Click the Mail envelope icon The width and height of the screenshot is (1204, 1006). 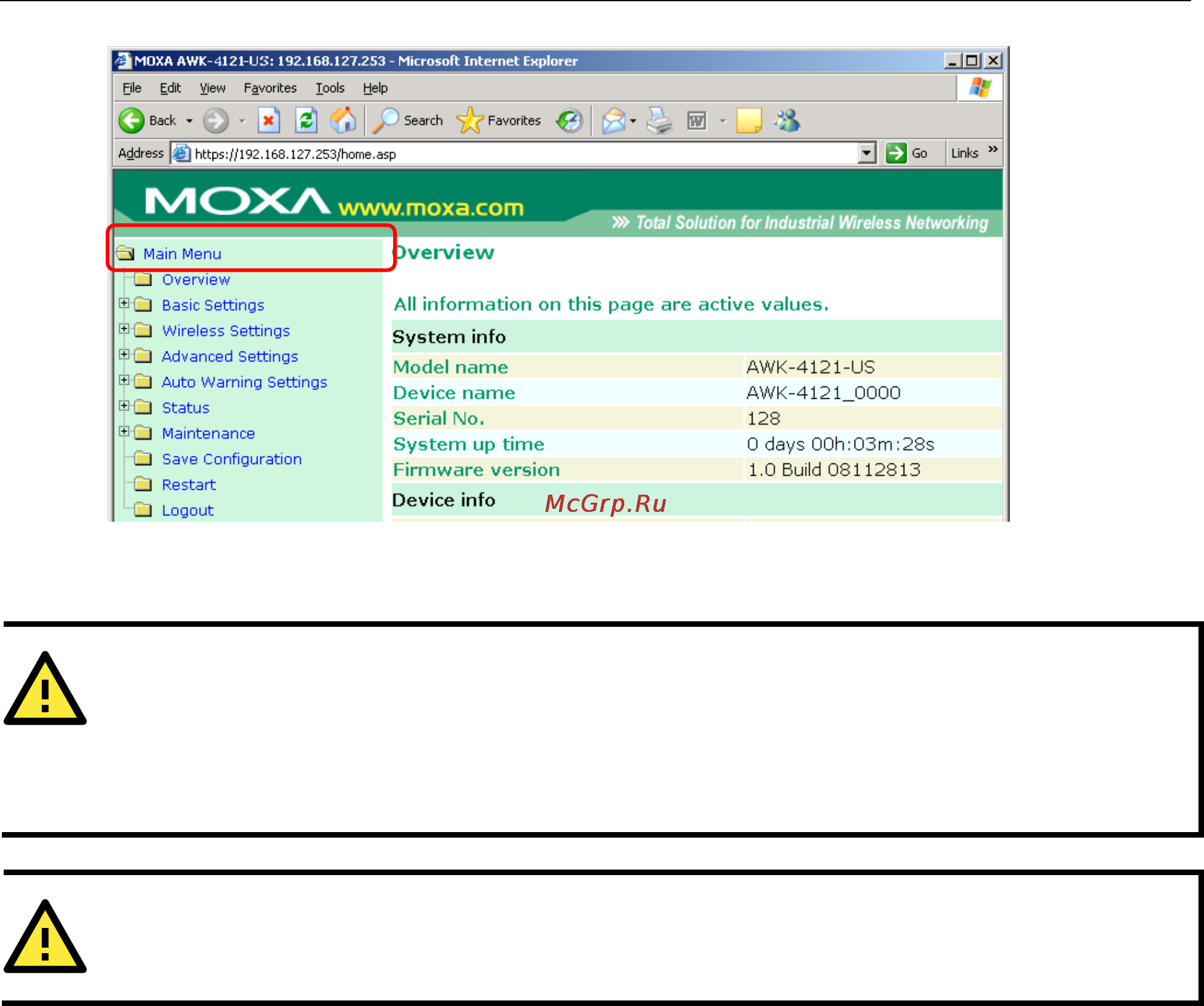(x=614, y=121)
